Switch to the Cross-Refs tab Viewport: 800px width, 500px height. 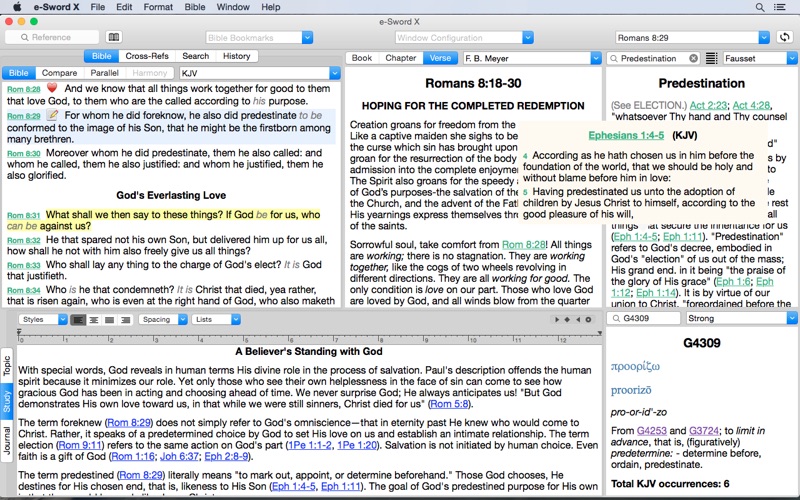coord(147,56)
